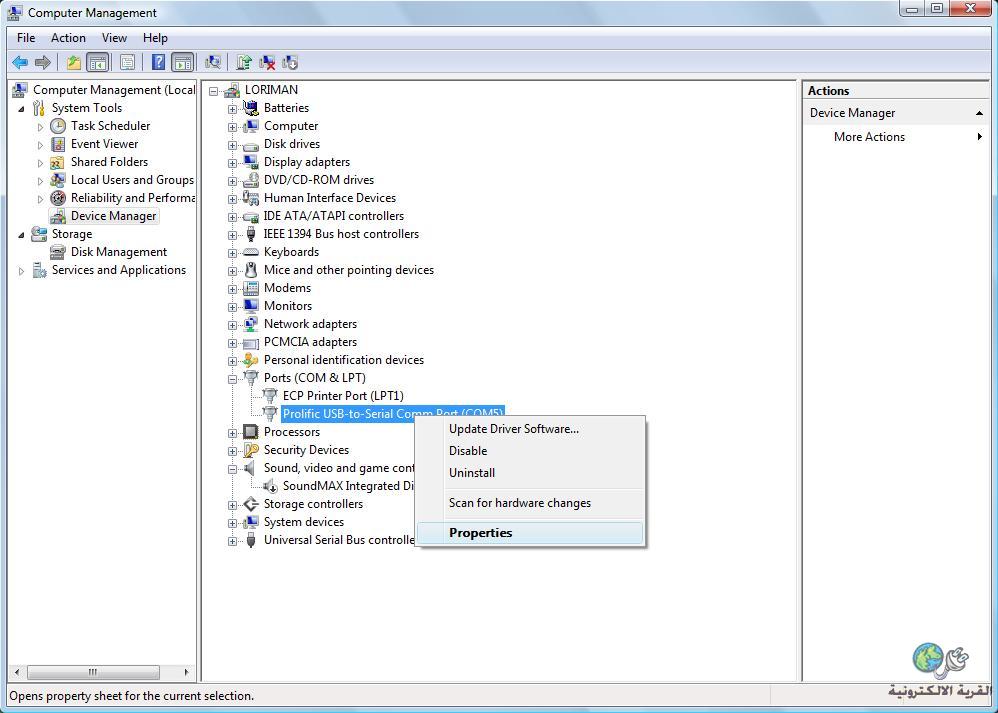This screenshot has width=998, height=713.
Task: Expand the Display adapters category
Action: (232, 163)
